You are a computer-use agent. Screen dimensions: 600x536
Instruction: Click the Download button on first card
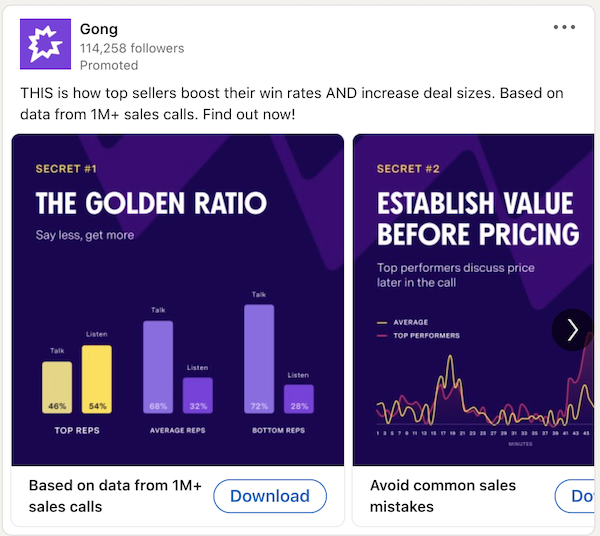coord(270,496)
